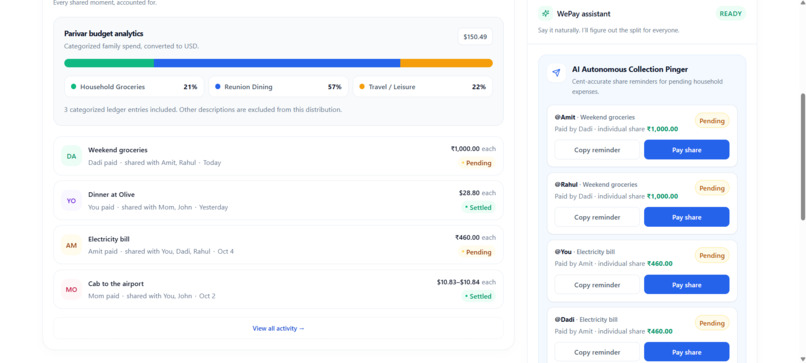Click $28.80 each amount for Dinner at Olive
Image resolution: width=806 pixels, height=363 pixels.
click(x=478, y=193)
